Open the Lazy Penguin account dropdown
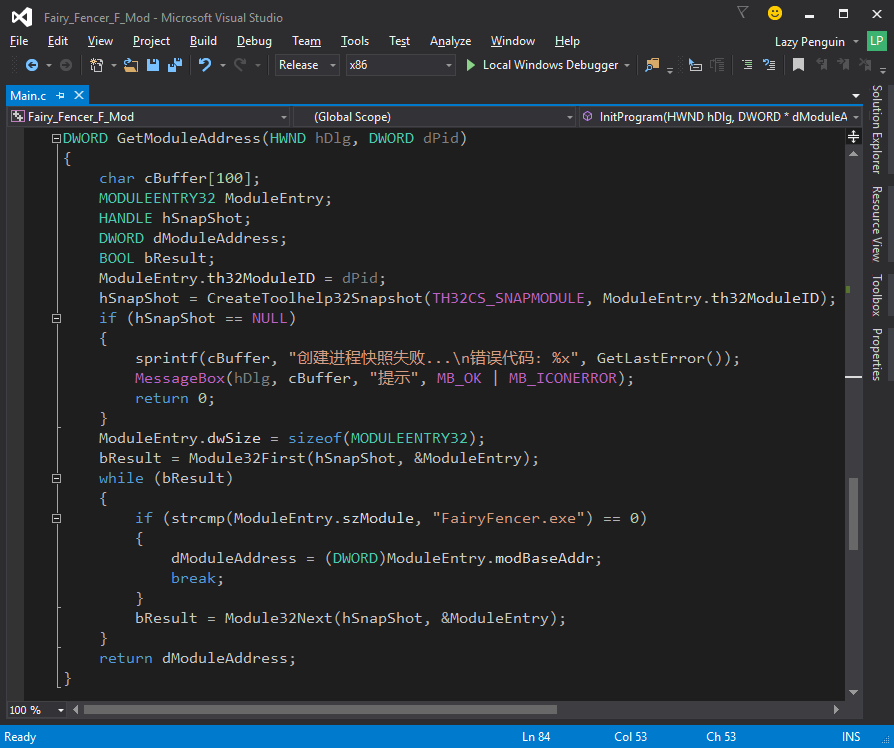This screenshot has width=894, height=748. coord(816,42)
